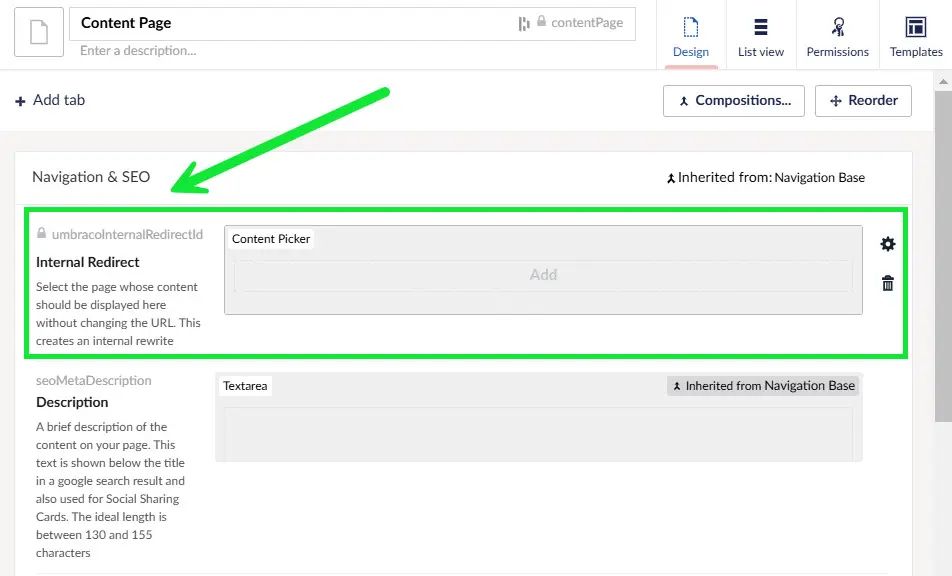Image resolution: width=952 pixels, height=576 pixels.
Task: Click Add inside the Content Picker
Action: tap(543, 274)
